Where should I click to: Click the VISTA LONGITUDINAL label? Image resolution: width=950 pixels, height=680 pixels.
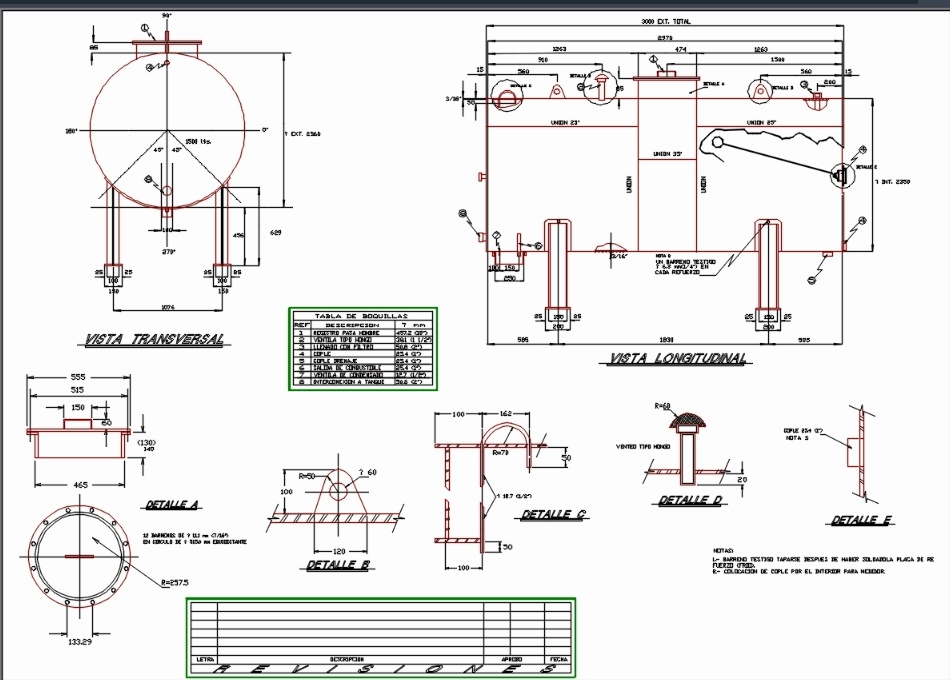point(679,356)
